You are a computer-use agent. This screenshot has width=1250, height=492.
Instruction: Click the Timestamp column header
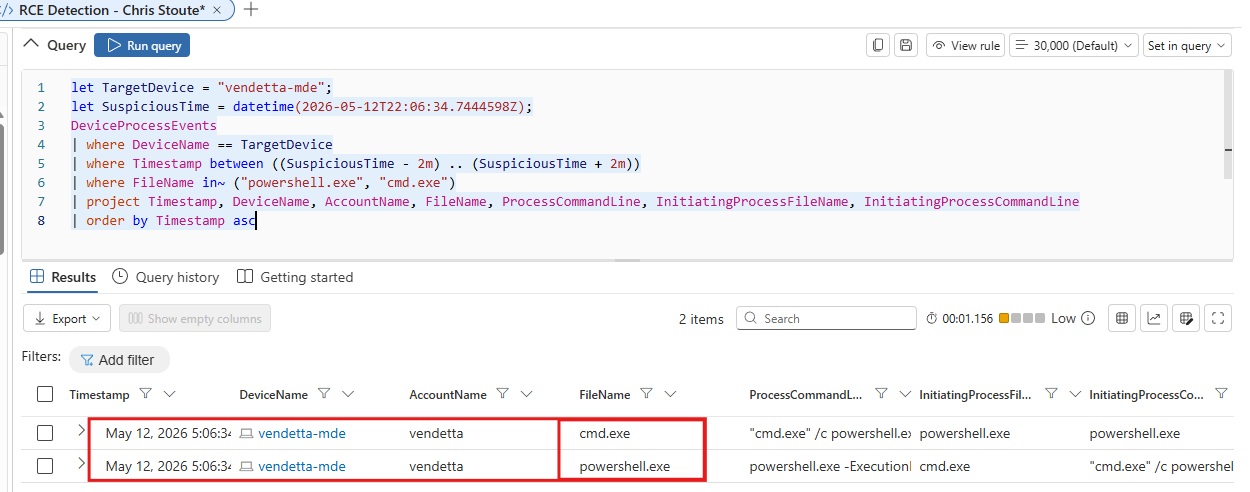(x=99, y=394)
